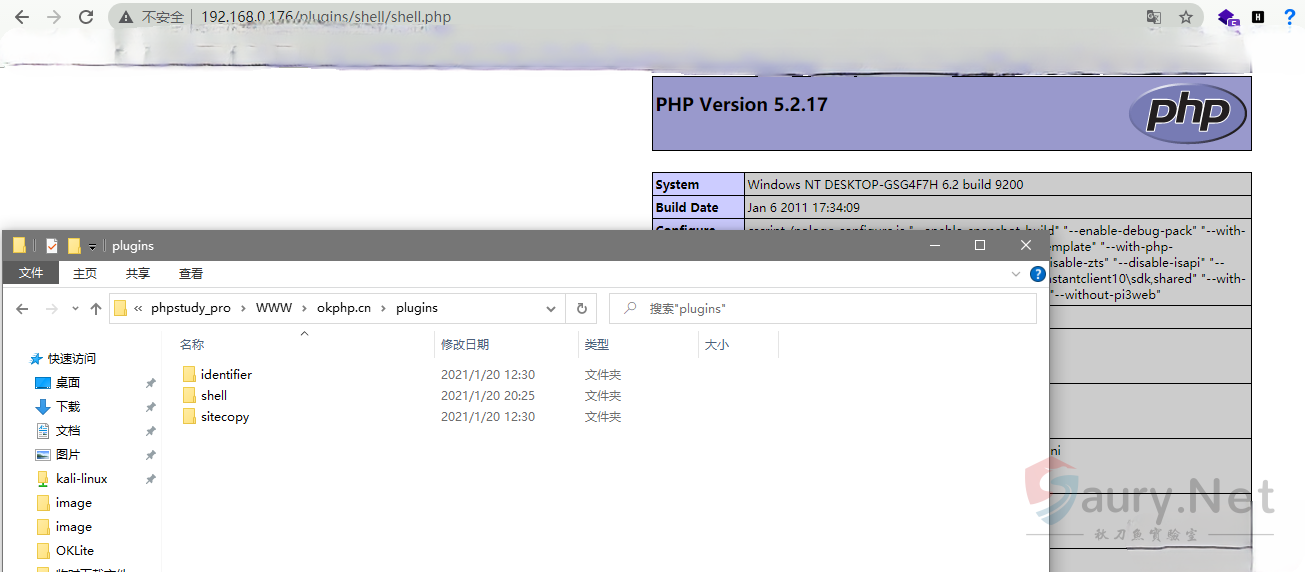Refresh the plugins folder in Explorer
The height and width of the screenshot is (572, 1305).
[581, 309]
